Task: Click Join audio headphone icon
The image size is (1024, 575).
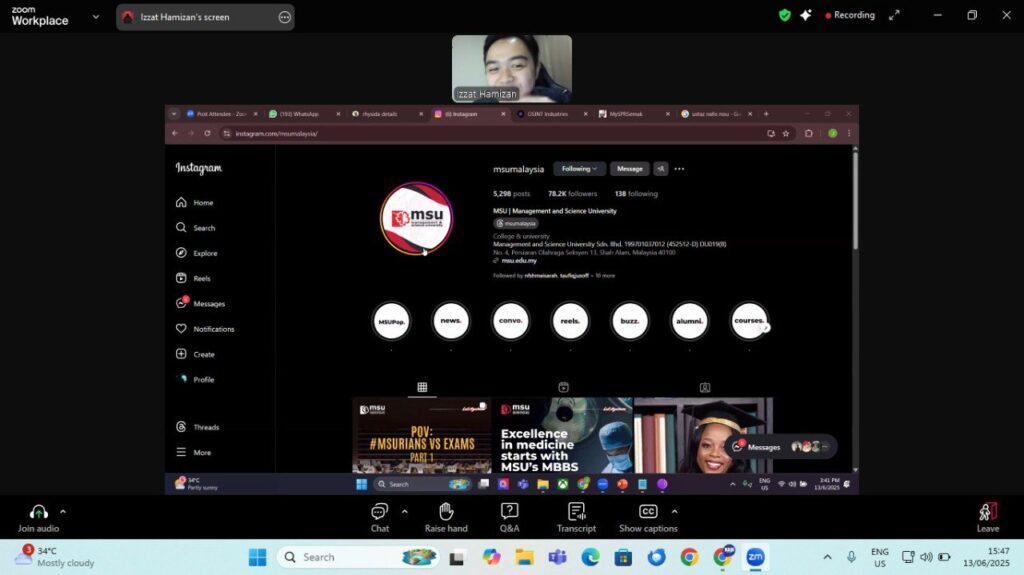Action: 39,512
